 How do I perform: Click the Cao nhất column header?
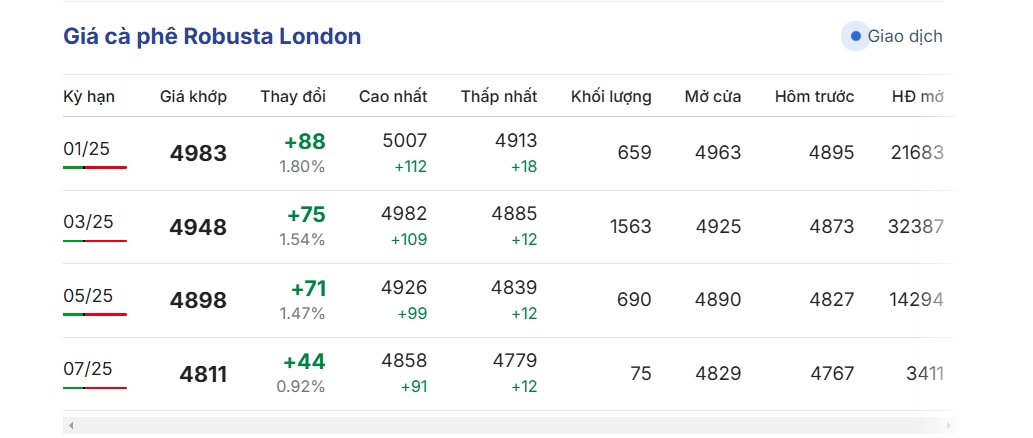[x=393, y=97]
